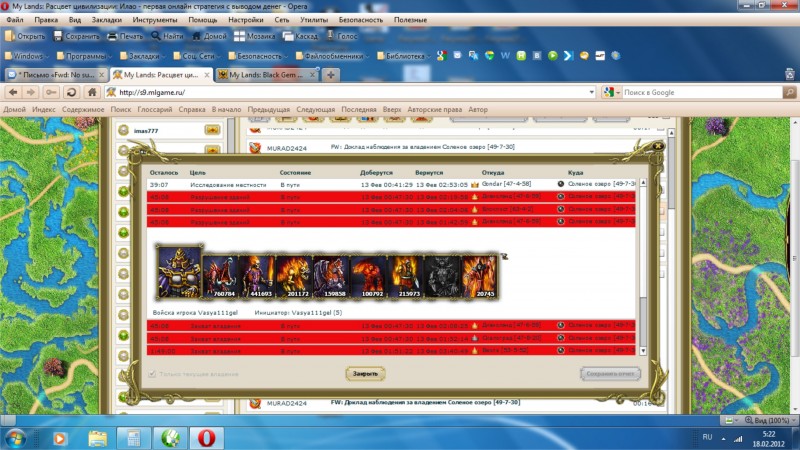The width and height of the screenshot is (800, 450).
Task: Click the Справка navigation link
Action: pos(192,110)
